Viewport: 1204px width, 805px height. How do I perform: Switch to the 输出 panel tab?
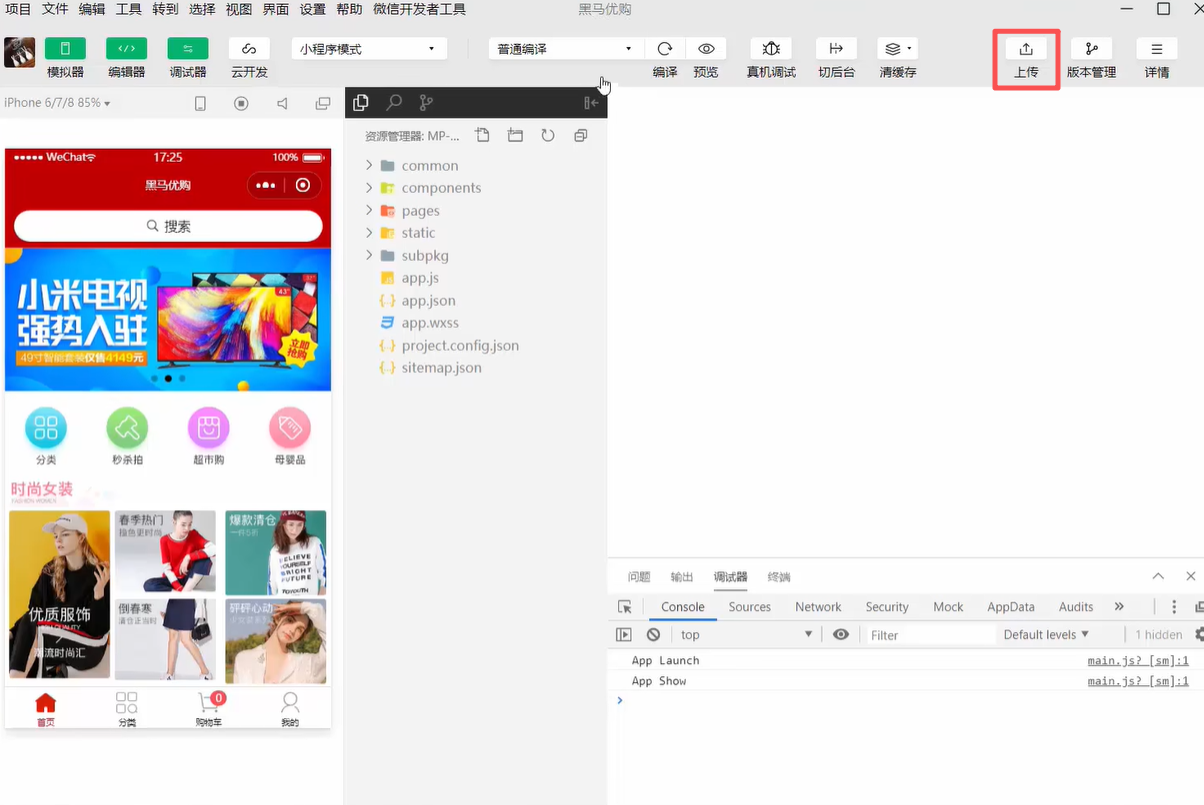coord(682,577)
